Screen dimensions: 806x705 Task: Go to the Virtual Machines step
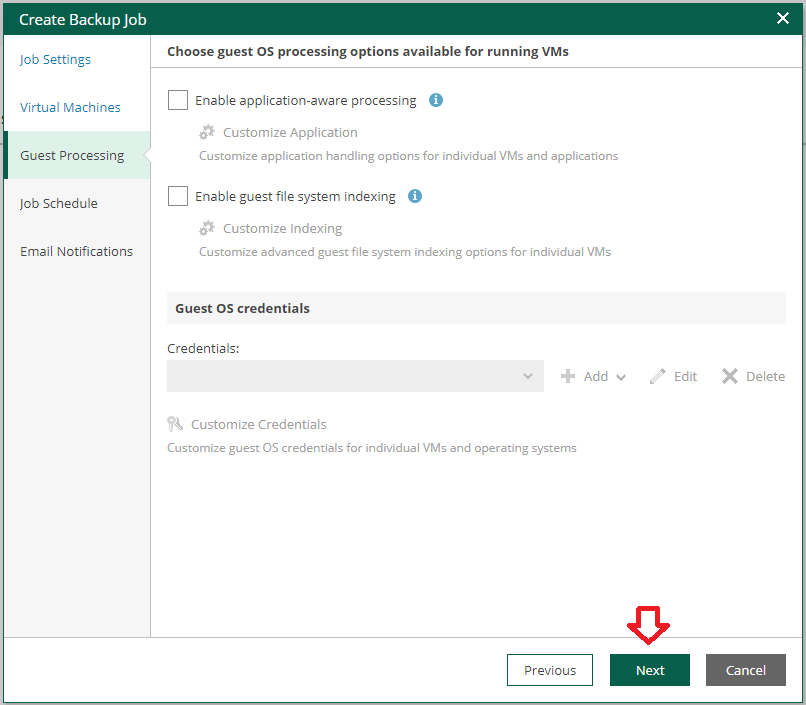pos(70,107)
